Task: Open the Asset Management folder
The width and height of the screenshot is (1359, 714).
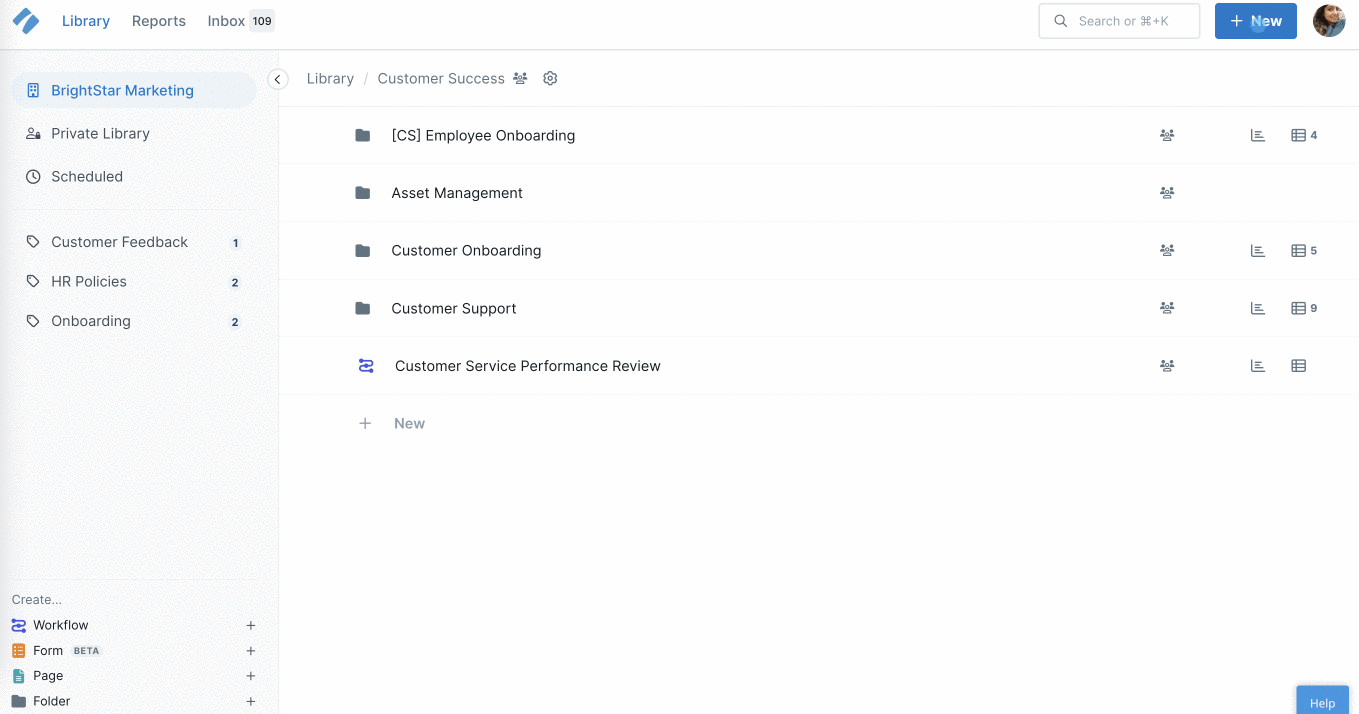Action: click(457, 193)
